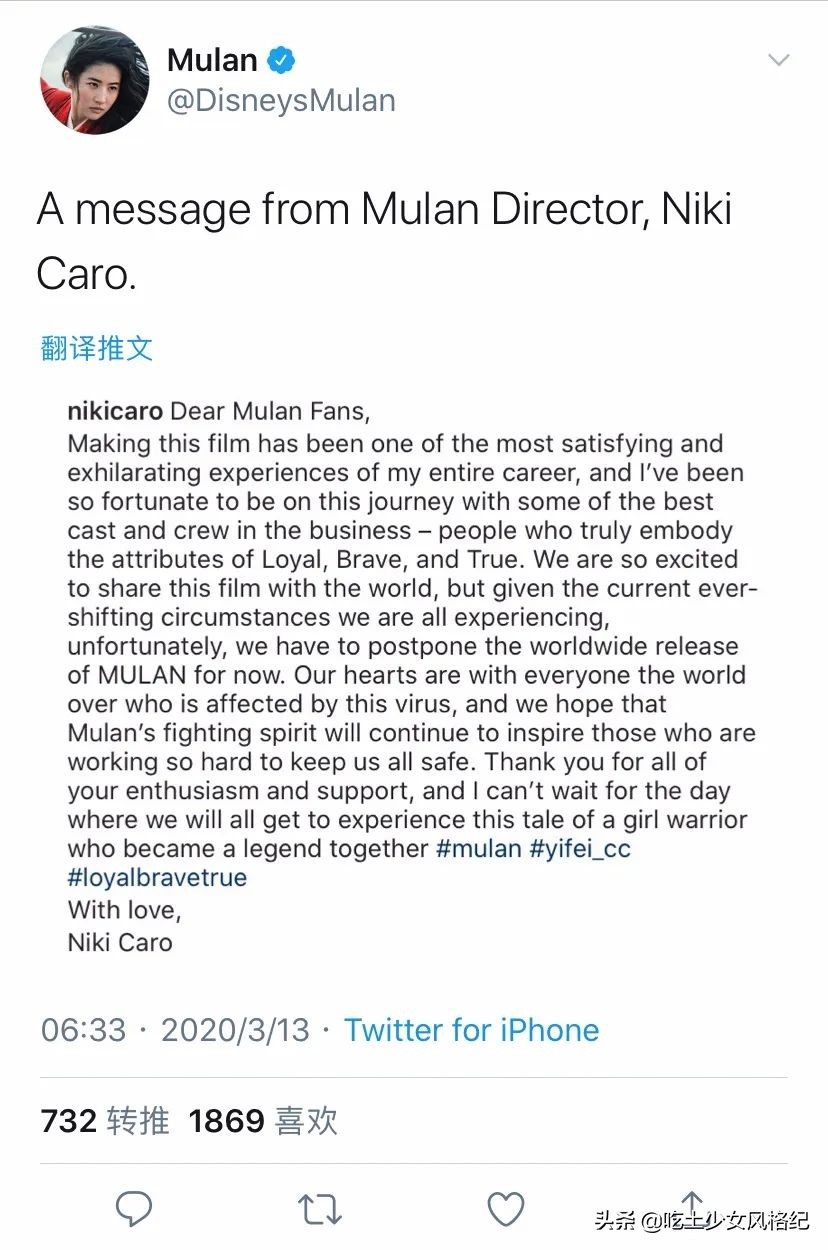Tap the 2020/3/13 tweet date
Screen dimensions: 828x1250
(235, 1030)
